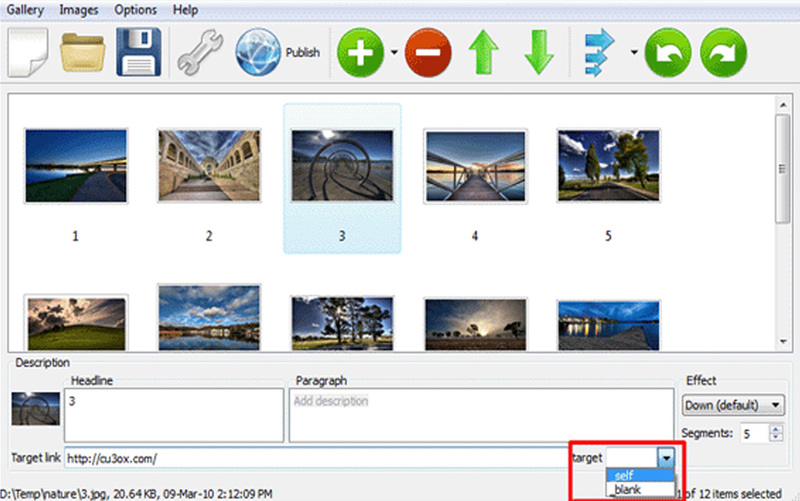The image size is (800, 501).
Task: Click gallery scrollbar up arrow
Action: coord(783,105)
